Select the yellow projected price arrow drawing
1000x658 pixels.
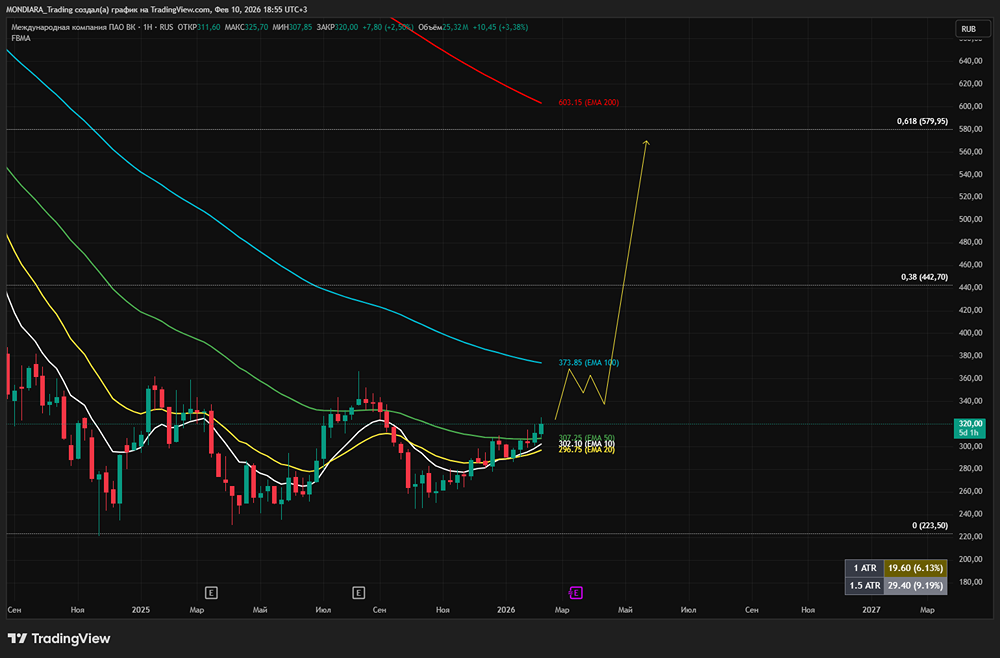tap(628, 268)
